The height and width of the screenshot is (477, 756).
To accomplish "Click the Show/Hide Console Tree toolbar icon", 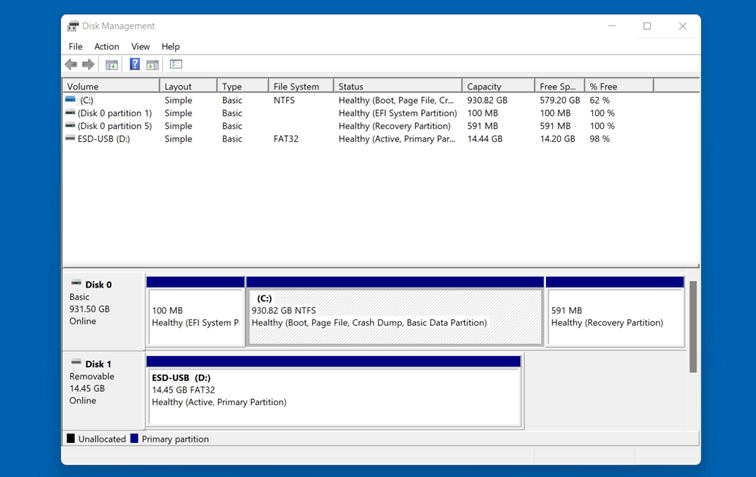I will [x=112, y=65].
